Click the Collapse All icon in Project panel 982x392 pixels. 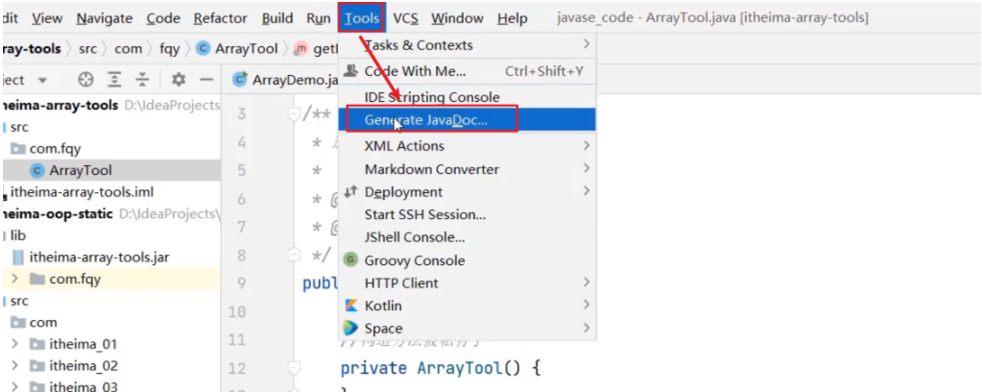(x=143, y=80)
